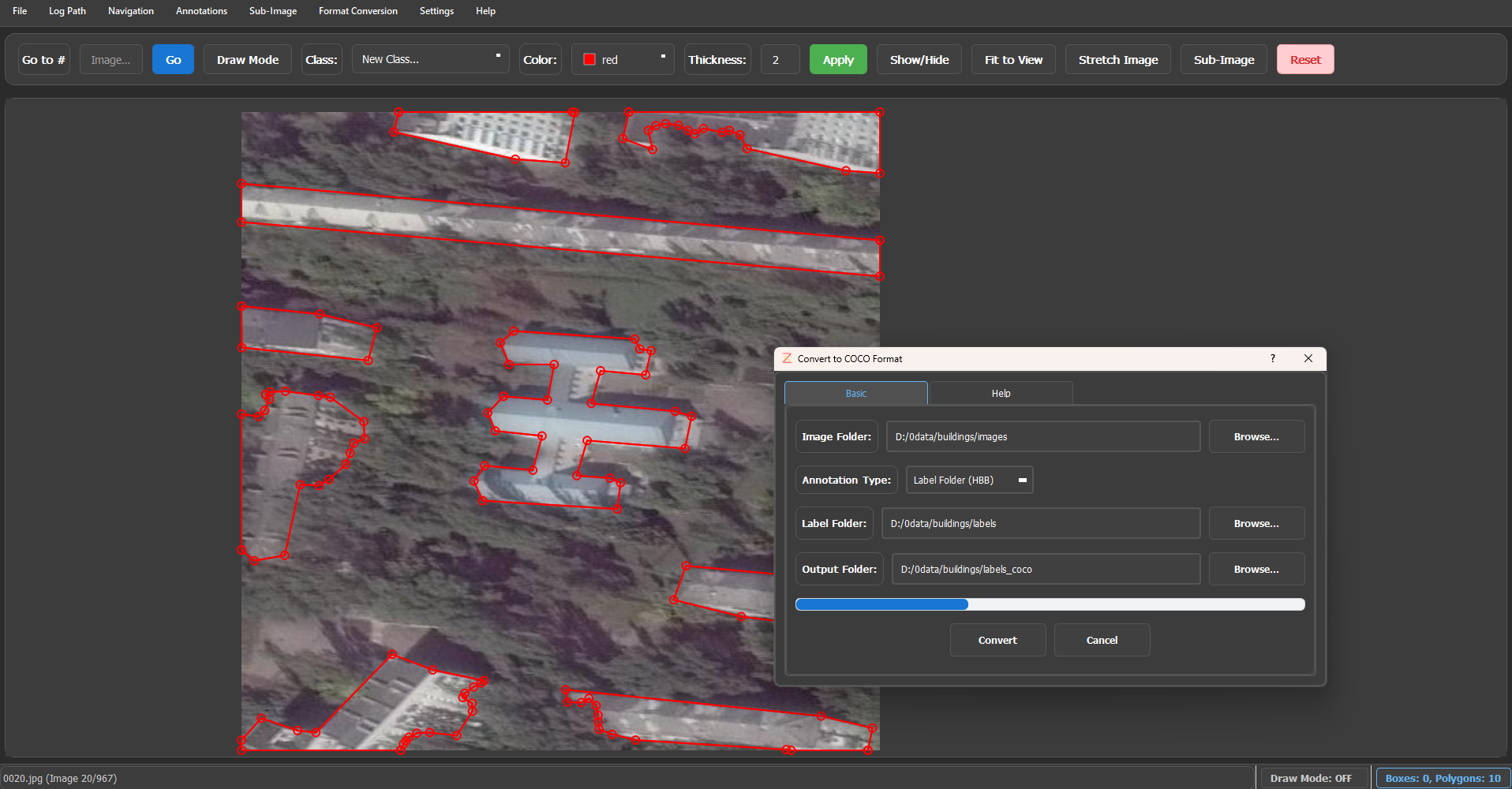Click the red color swatch in toolbar
The height and width of the screenshot is (789, 1512).
589,60
